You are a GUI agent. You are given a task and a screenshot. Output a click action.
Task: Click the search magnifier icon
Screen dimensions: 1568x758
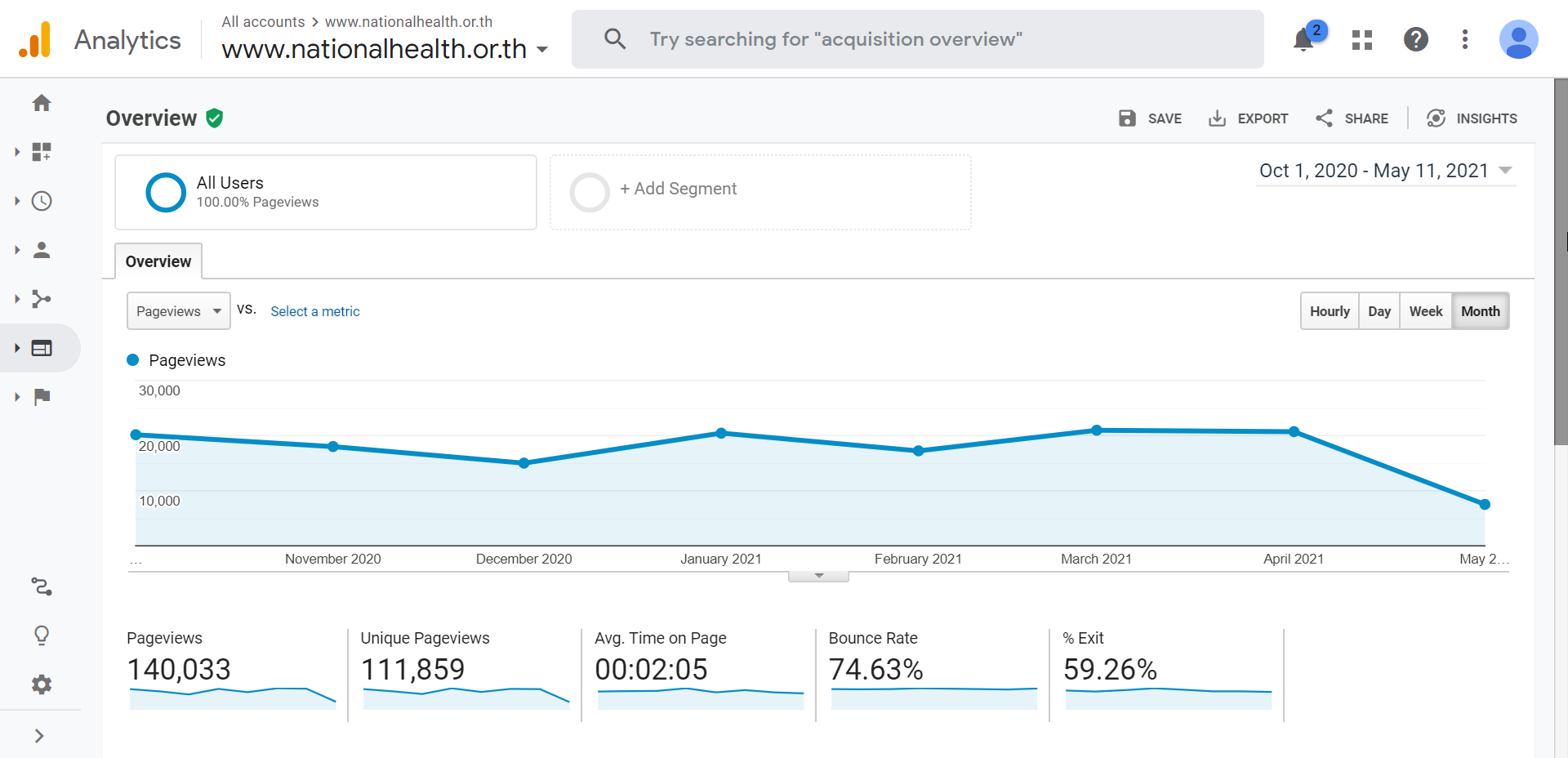pos(615,39)
